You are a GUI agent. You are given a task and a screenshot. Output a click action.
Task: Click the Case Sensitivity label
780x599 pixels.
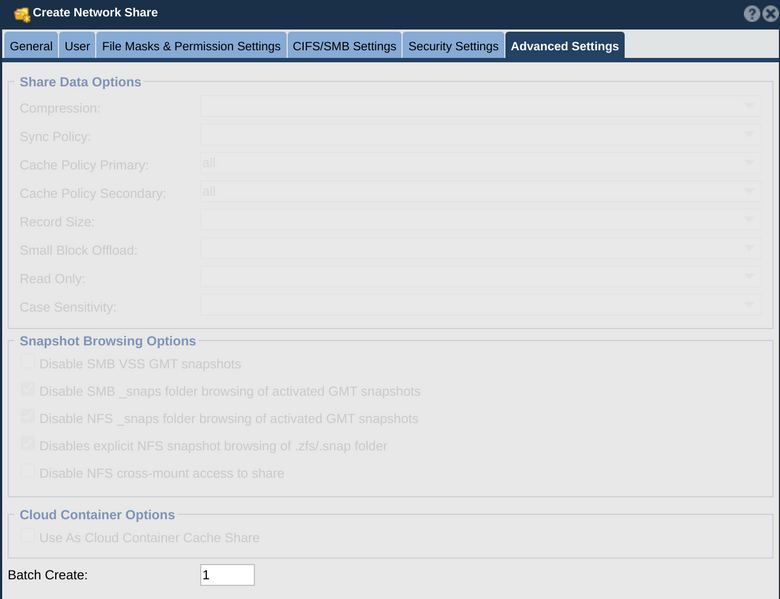click(68, 307)
